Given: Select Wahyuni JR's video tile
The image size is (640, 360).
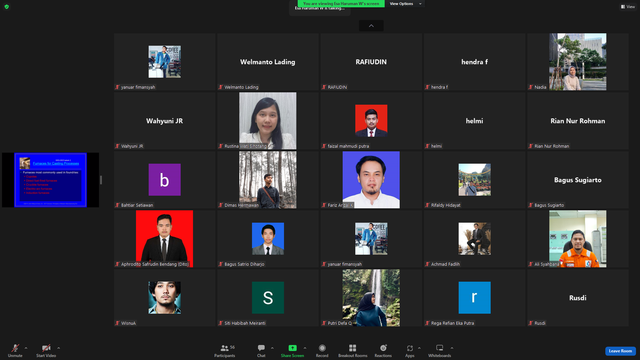Looking at the screenshot, I should [164, 121].
